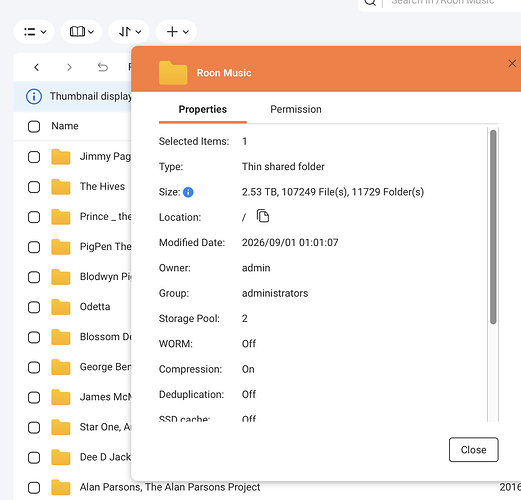This screenshot has height=500, width=521.
Task: Click the Roon Music folder icon in header
Action: pos(173,73)
